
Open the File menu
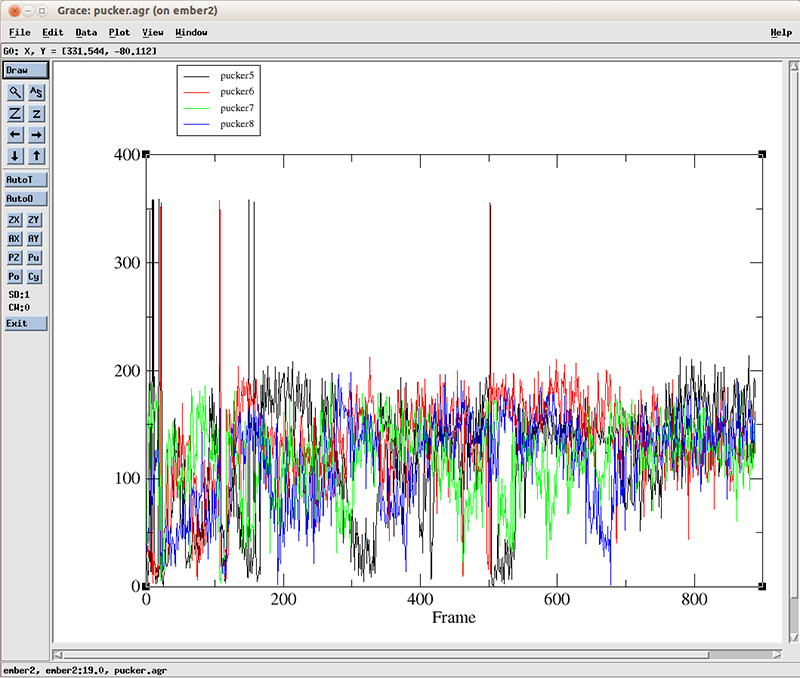[19, 33]
